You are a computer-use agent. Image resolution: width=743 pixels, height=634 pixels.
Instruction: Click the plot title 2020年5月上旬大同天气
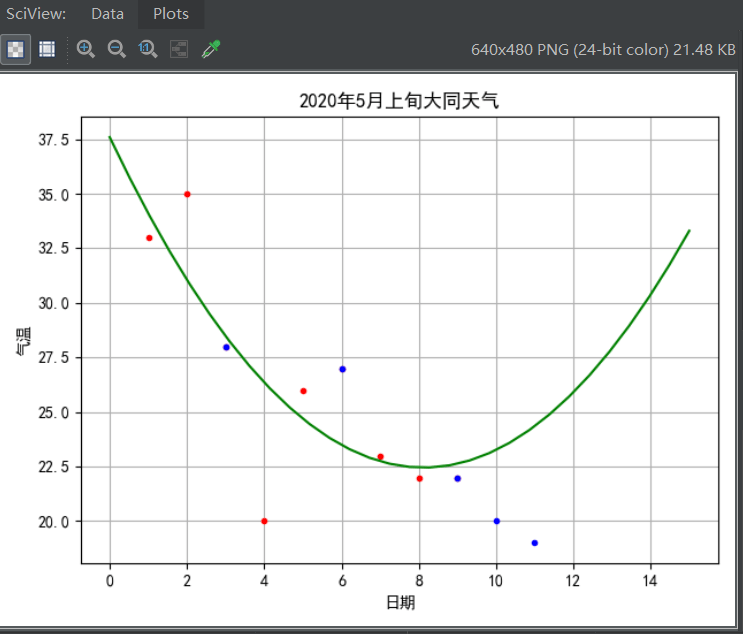(399, 101)
